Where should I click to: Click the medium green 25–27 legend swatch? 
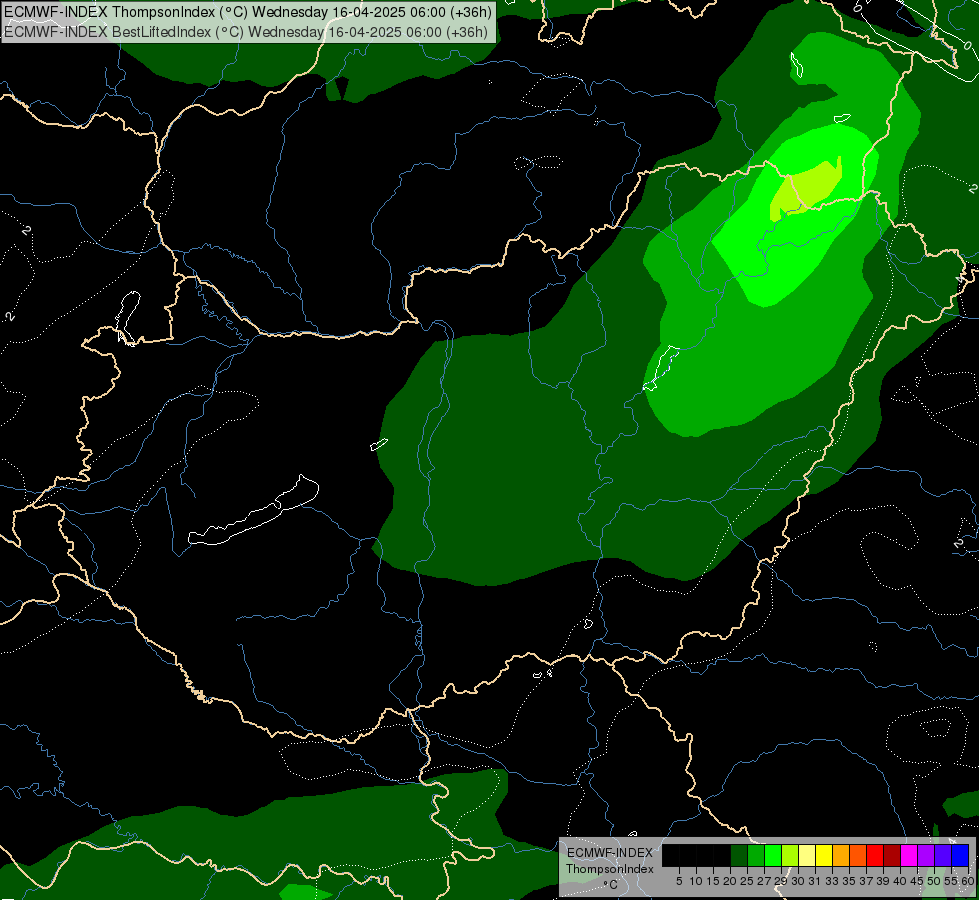[756, 855]
